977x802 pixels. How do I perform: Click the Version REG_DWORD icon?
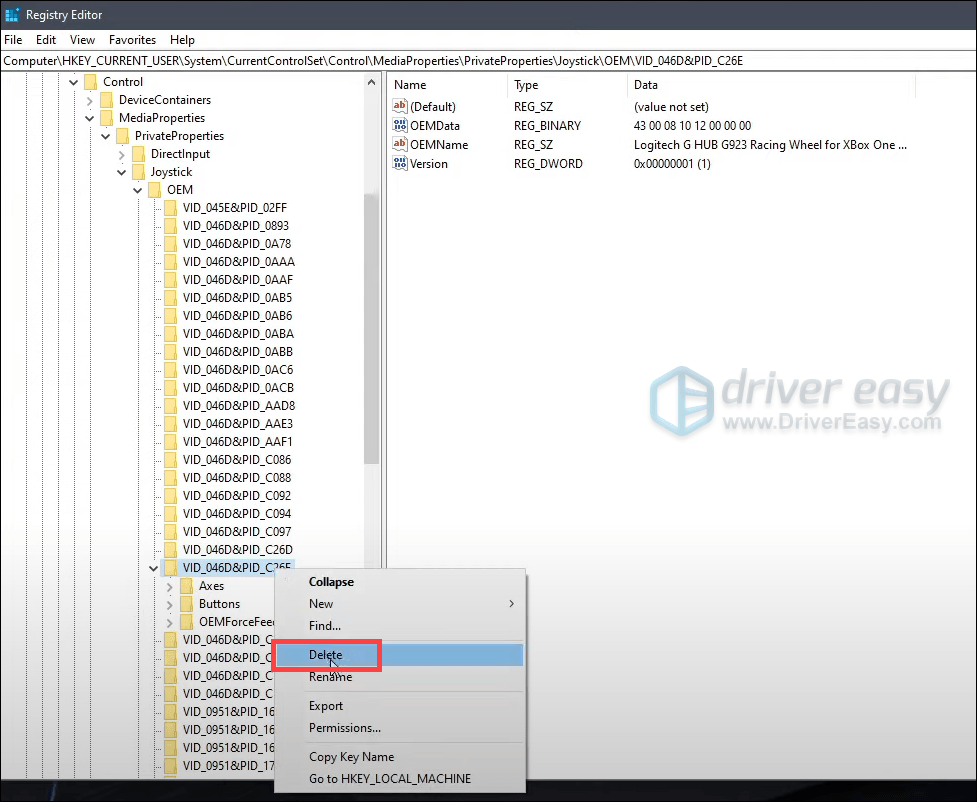401,163
